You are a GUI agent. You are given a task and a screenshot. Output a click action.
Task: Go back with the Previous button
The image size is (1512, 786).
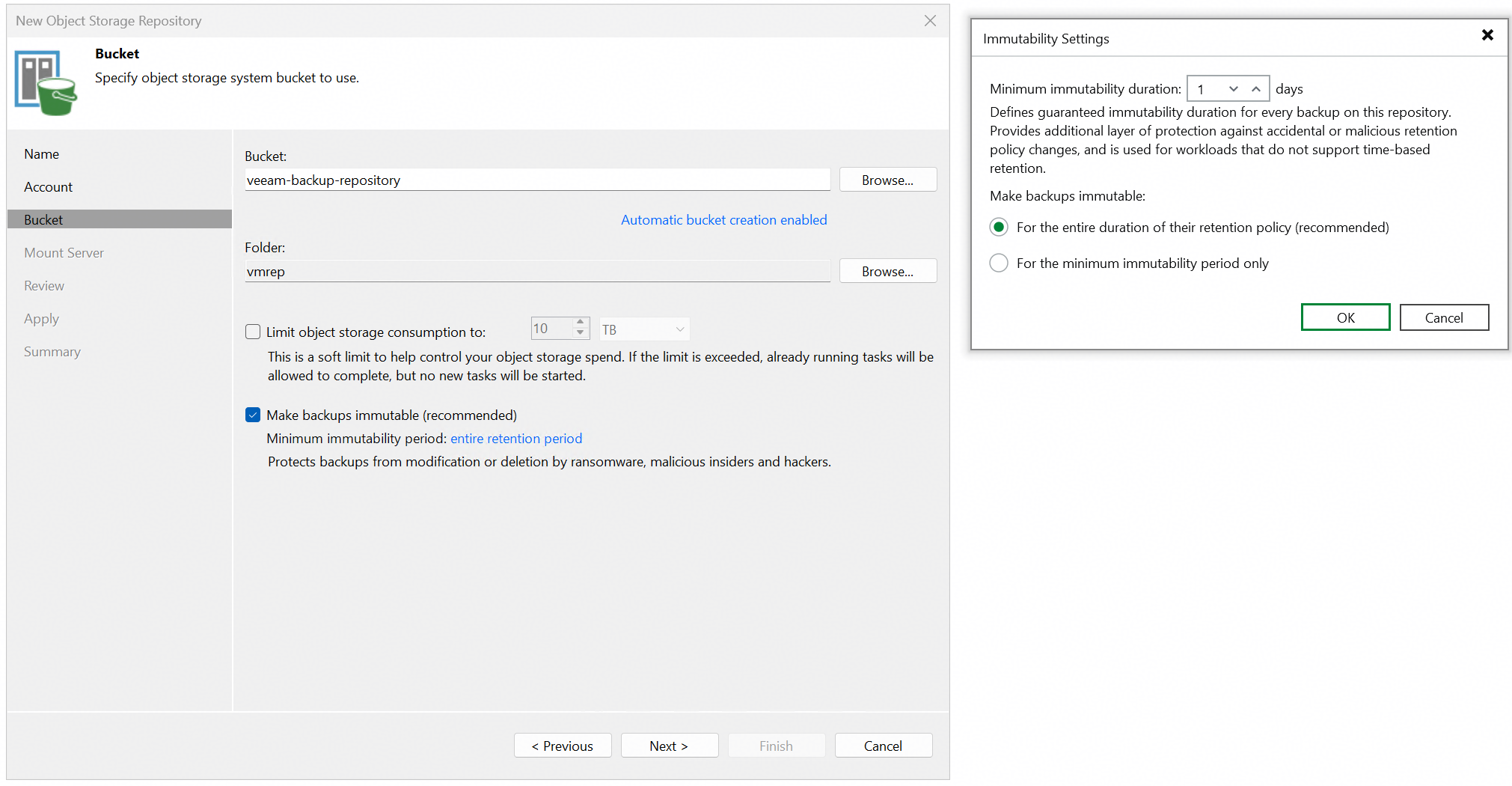(x=563, y=746)
